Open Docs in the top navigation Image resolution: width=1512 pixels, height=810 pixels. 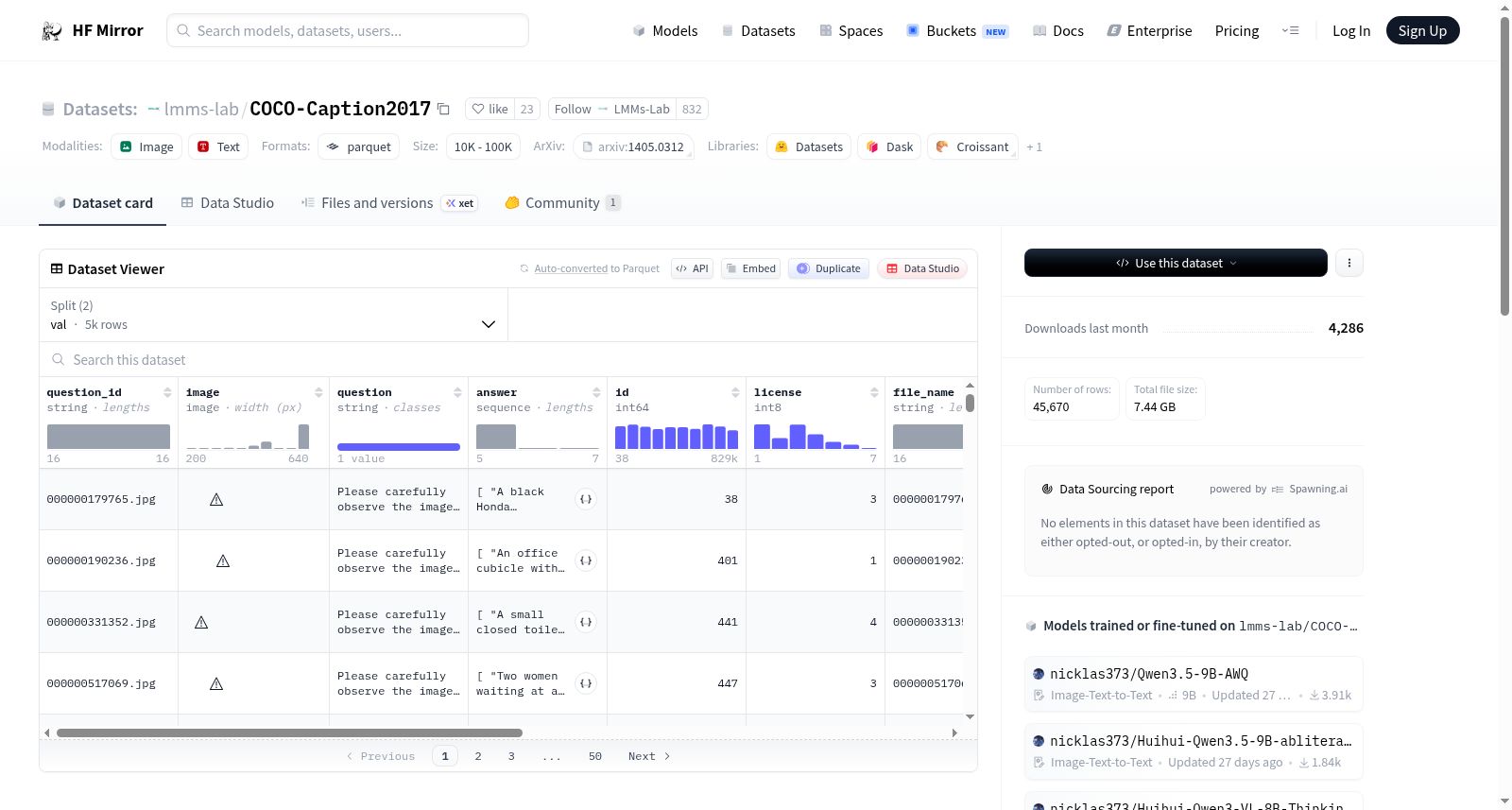pyautogui.click(x=1058, y=31)
